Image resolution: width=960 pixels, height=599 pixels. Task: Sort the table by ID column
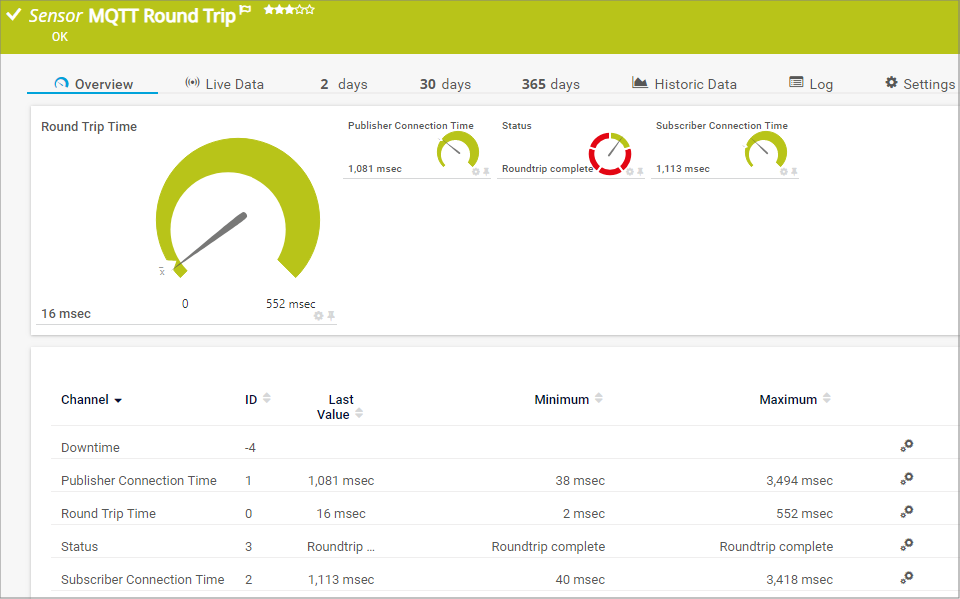(266, 399)
